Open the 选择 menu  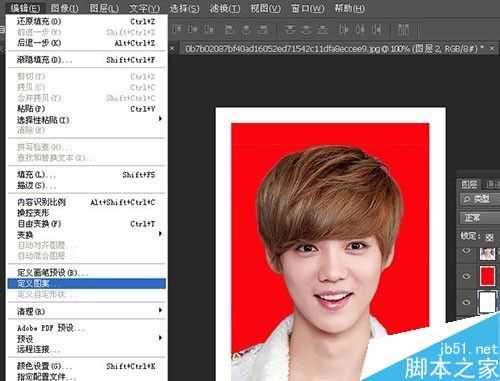(x=184, y=8)
